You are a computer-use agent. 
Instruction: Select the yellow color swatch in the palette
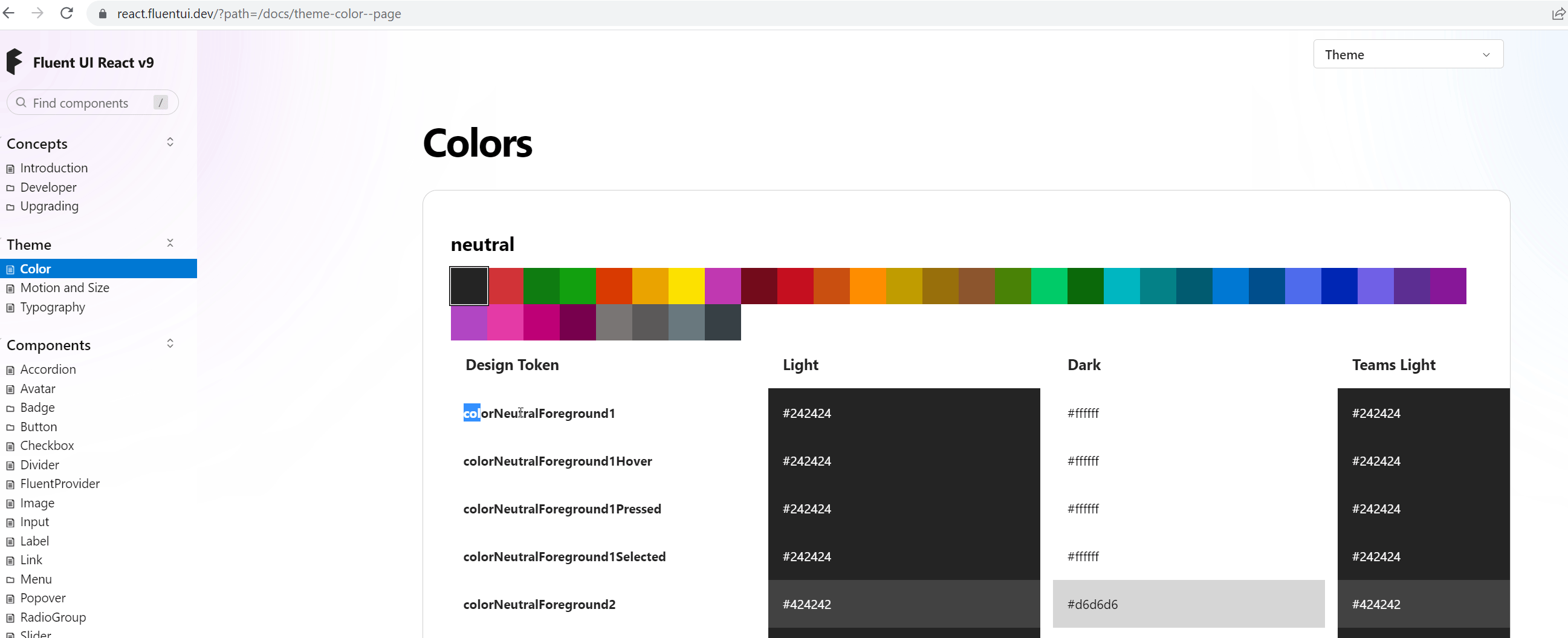point(685,285)
